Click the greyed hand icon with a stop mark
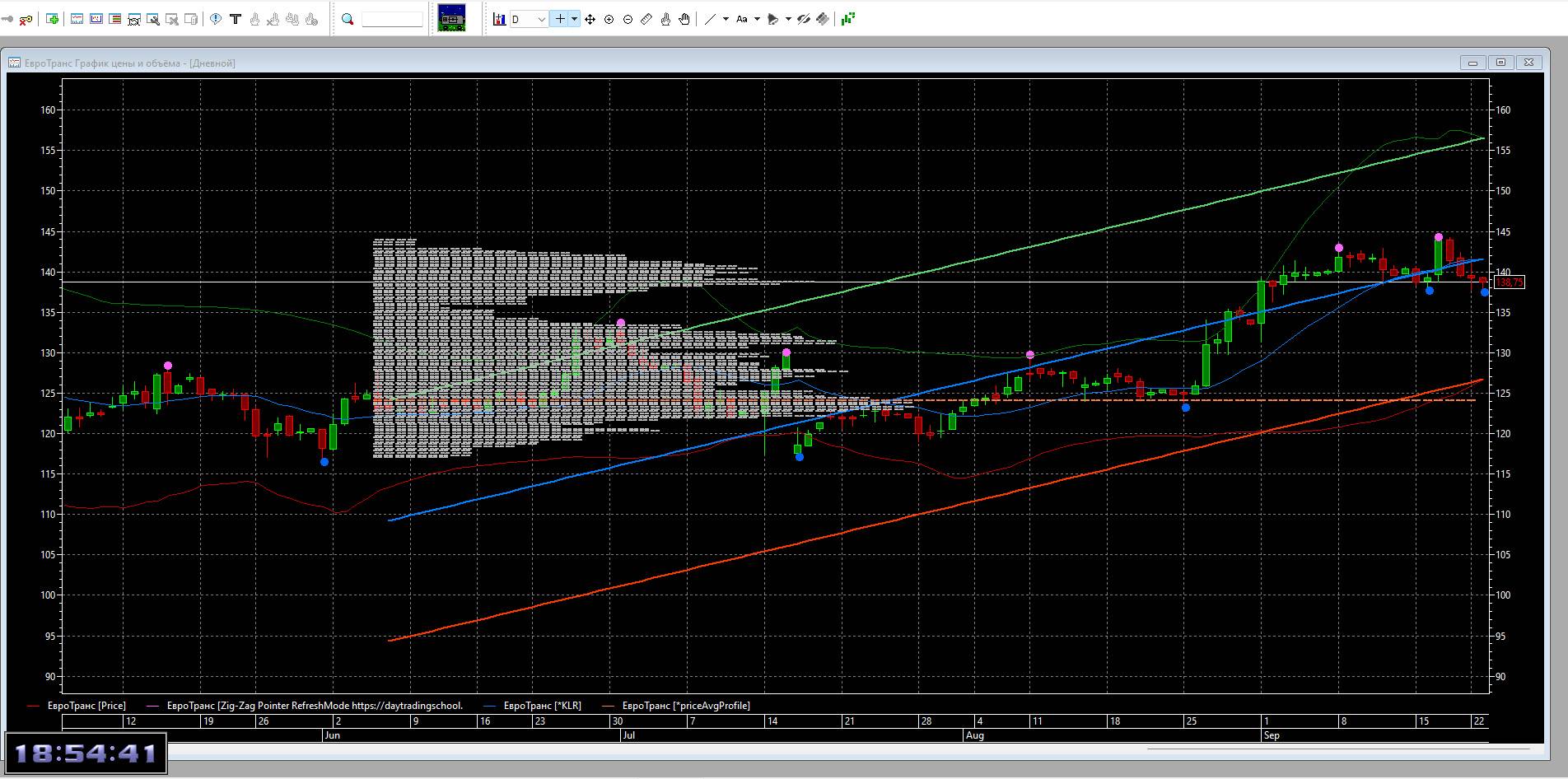This screenshot has width=1568, height=779. point(311,19)
